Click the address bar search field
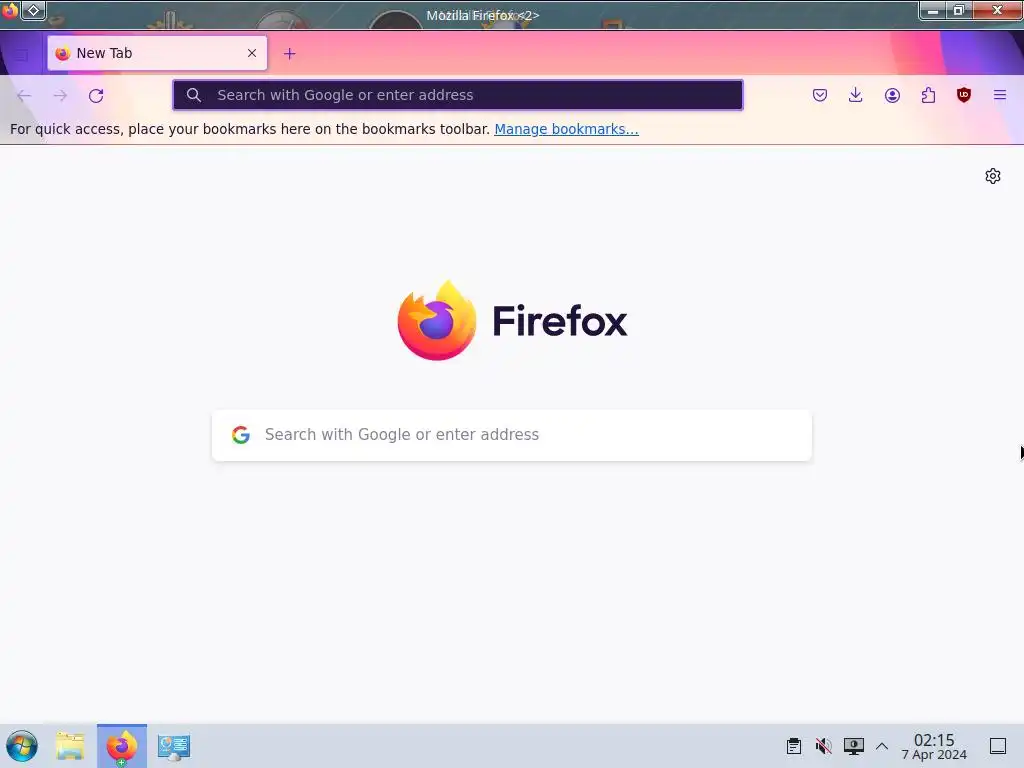The height and width of the screenshot is (768, 1024). point(458,95)
